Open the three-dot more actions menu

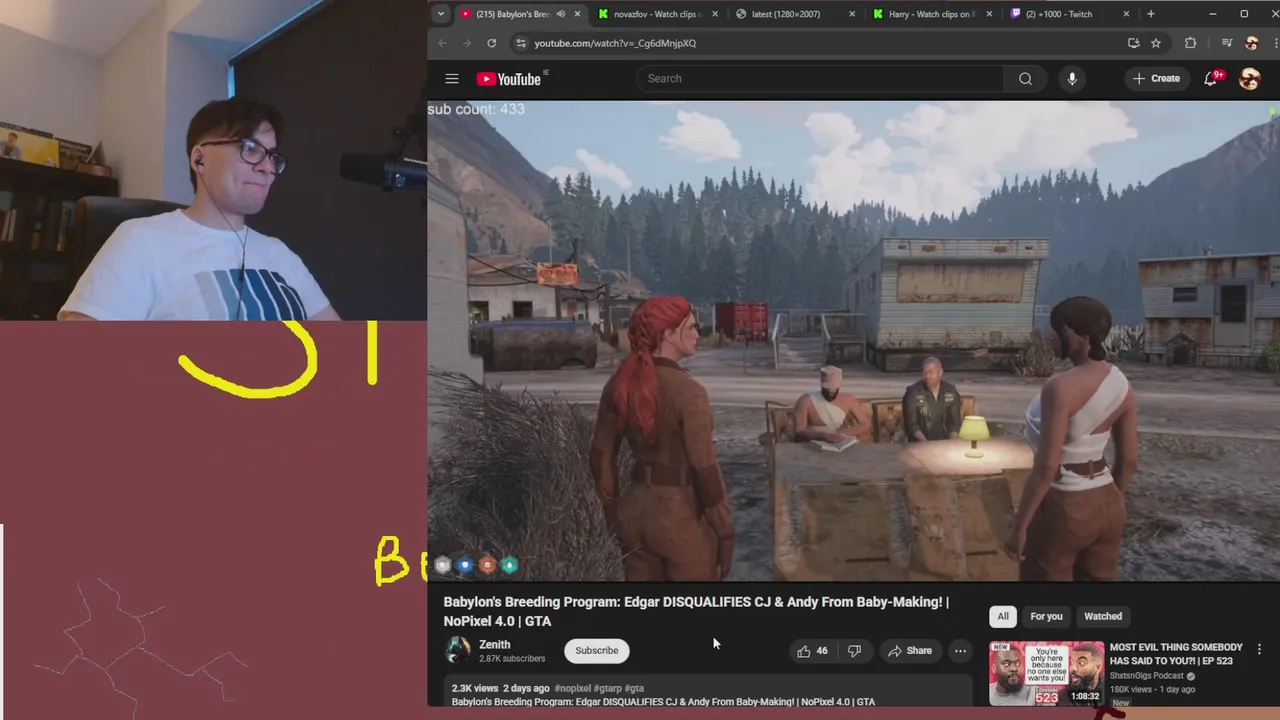pos(960,651)
